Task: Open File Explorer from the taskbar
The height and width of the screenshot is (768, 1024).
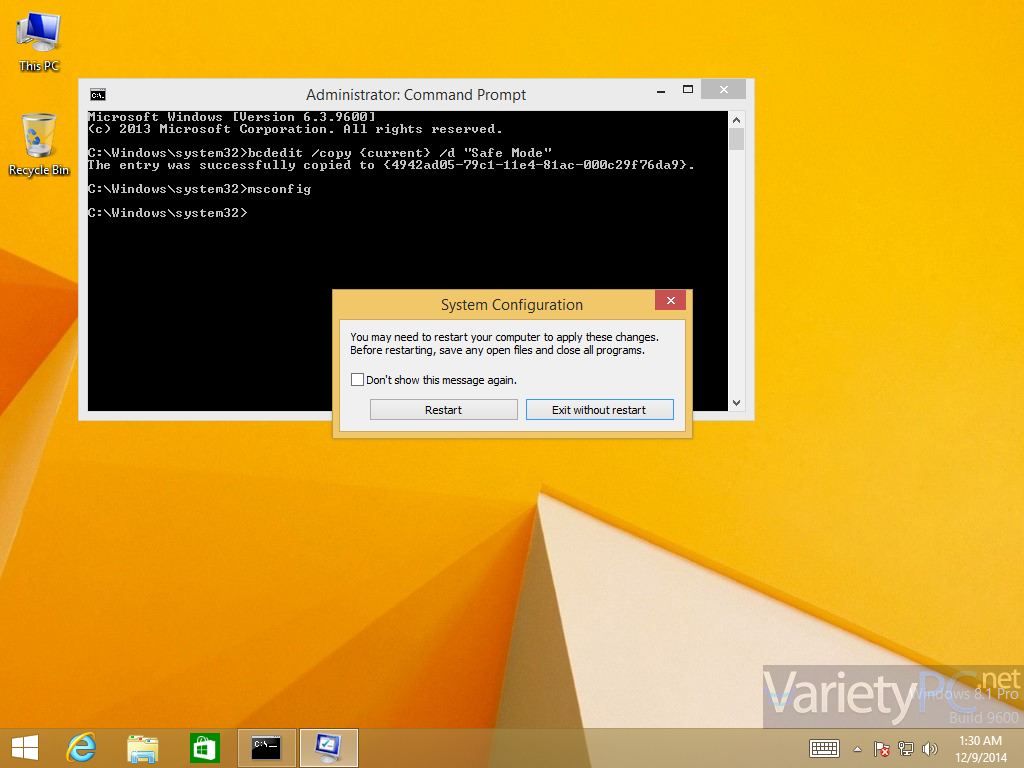Action: (142, 747)
